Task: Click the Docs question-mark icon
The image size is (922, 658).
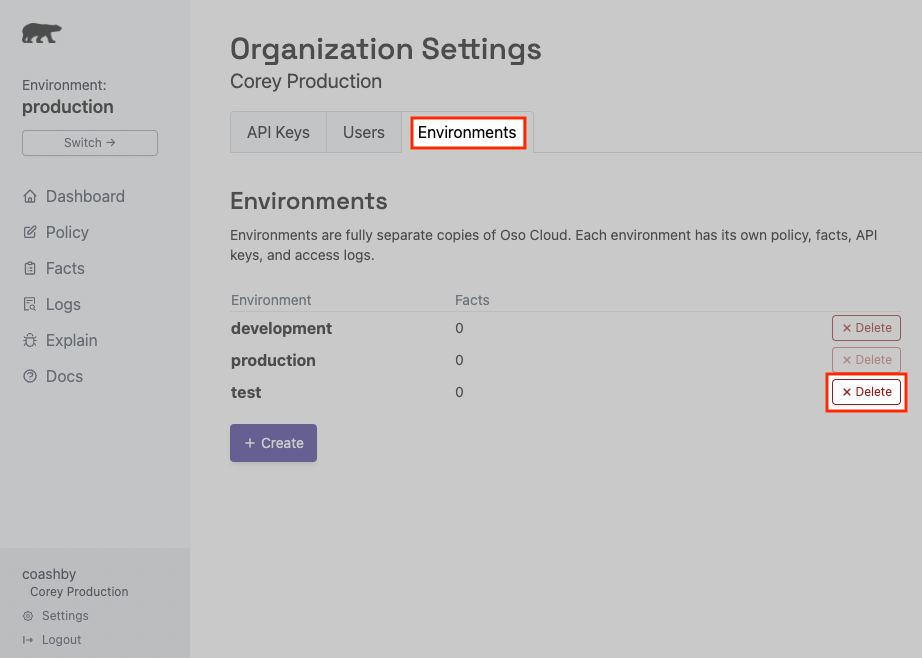Action: coord(30,376)
